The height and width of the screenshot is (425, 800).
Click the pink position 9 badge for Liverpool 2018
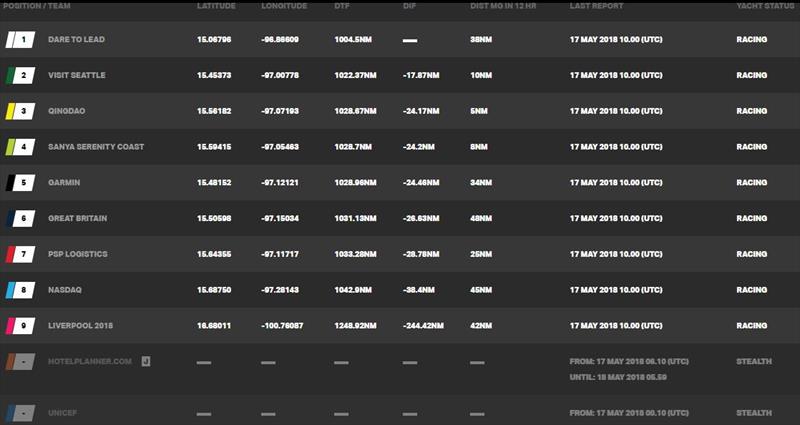click(20, 326)
